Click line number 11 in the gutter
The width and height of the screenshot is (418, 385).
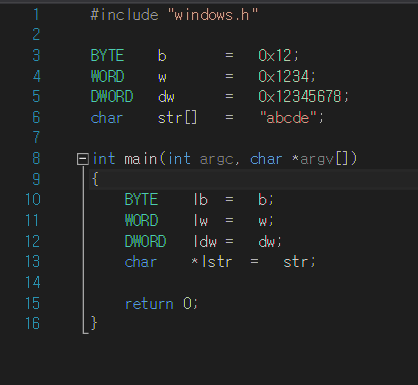click(x=33, y=221)
